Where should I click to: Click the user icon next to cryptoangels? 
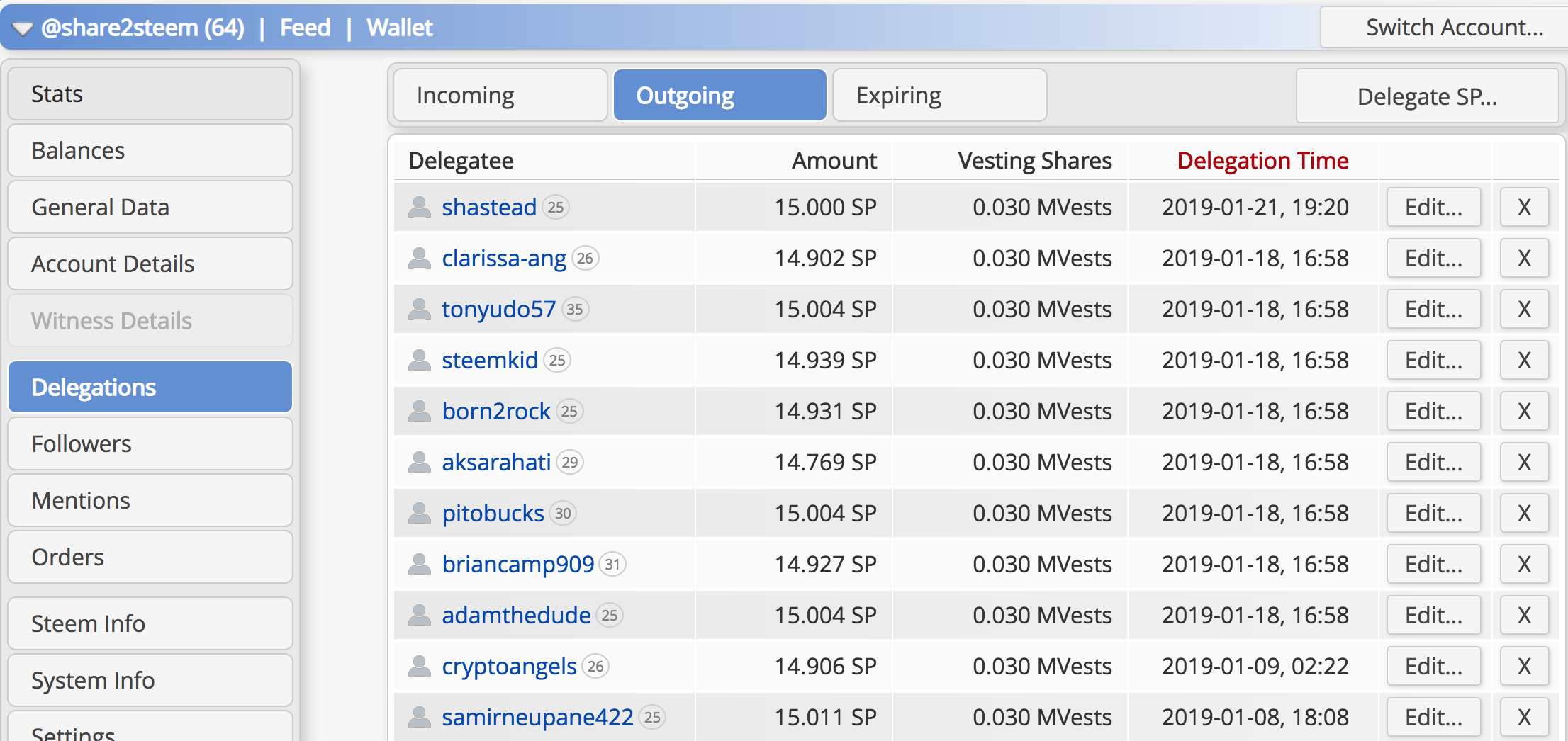[420, 666]
